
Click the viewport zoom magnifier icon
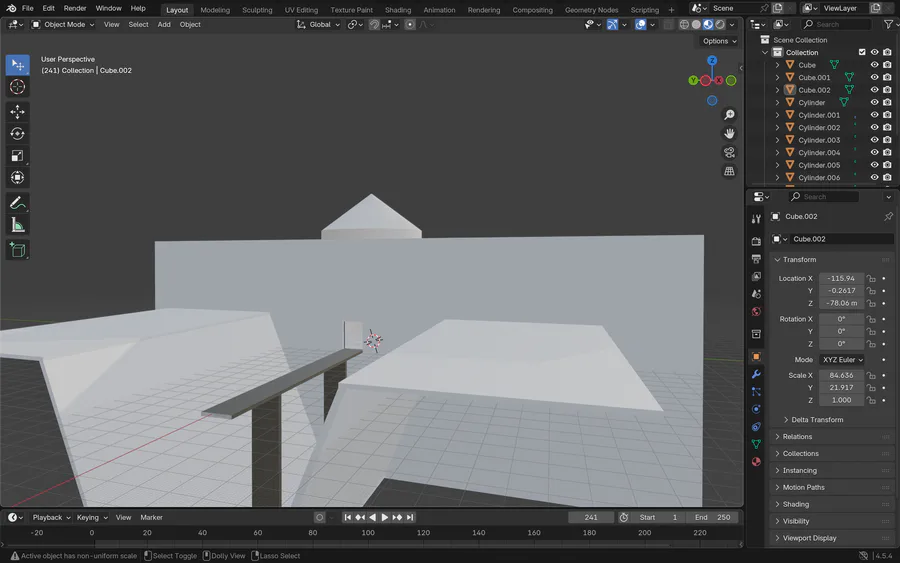729,115
